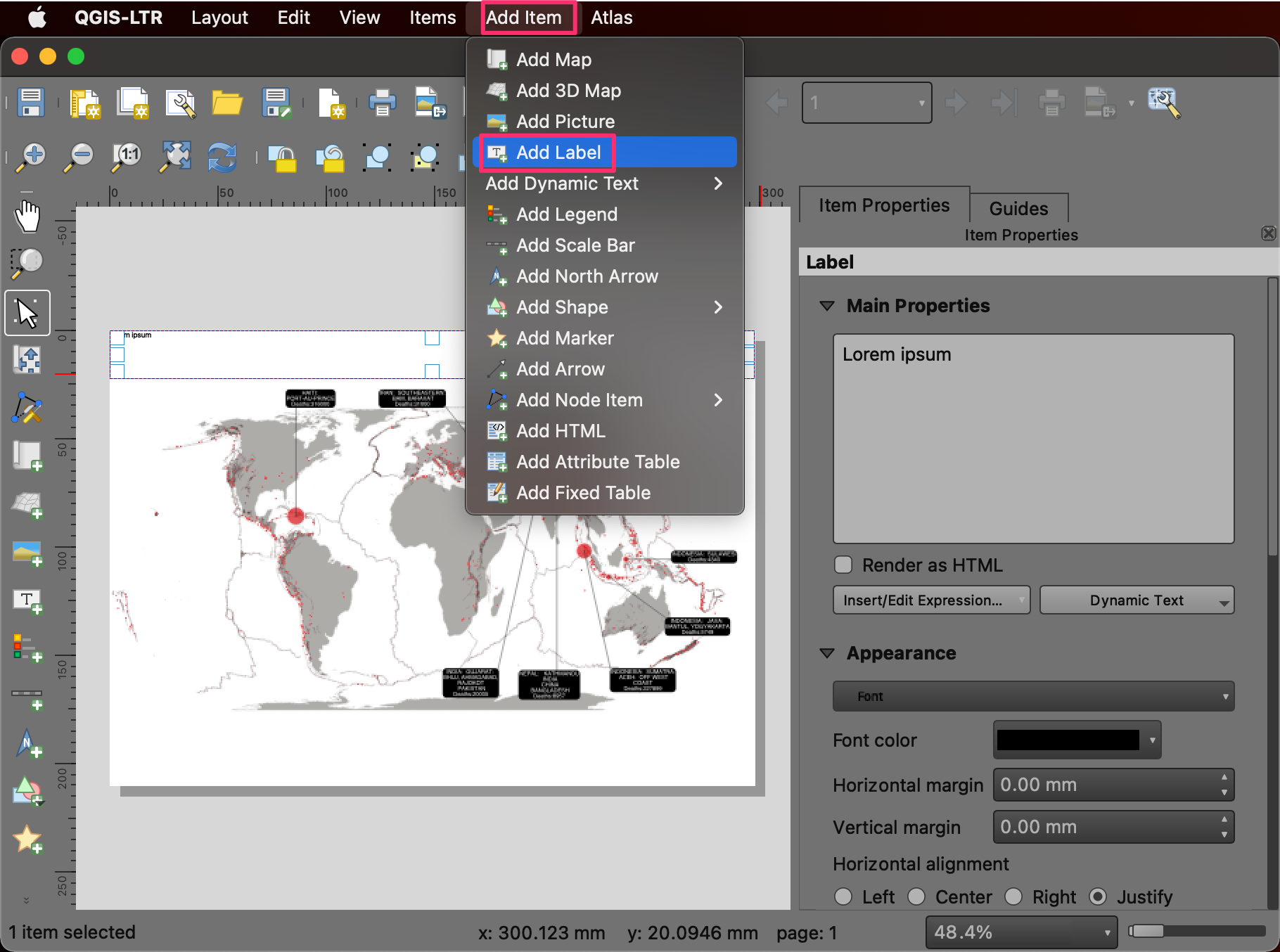Choose Add North Arrow menu entry
The width and height of the screenshot is (1280, 952).
tap(604, 276)
